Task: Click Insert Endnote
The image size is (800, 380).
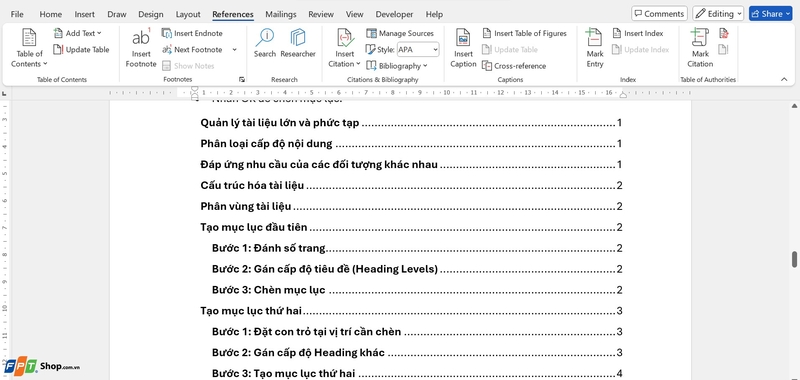Action: click(192, 33)
